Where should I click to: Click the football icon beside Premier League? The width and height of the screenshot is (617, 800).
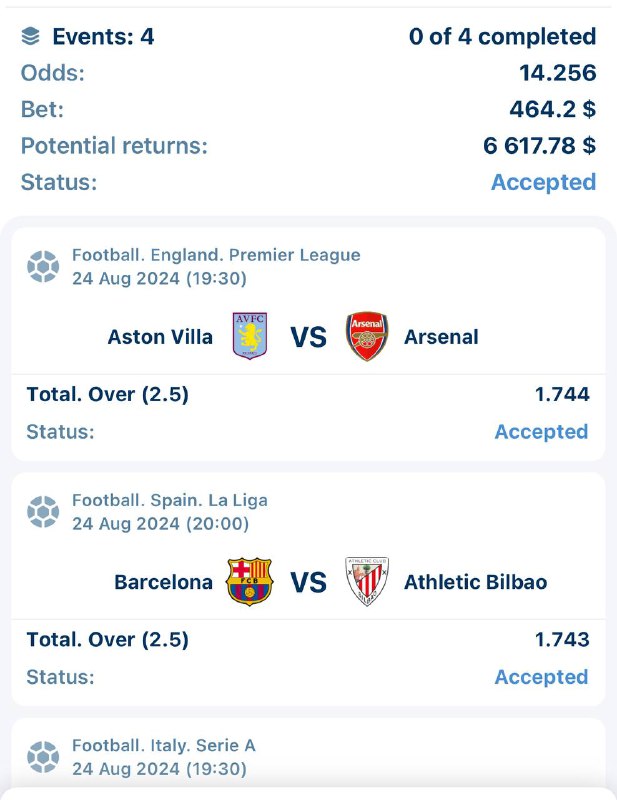(43, 266)
